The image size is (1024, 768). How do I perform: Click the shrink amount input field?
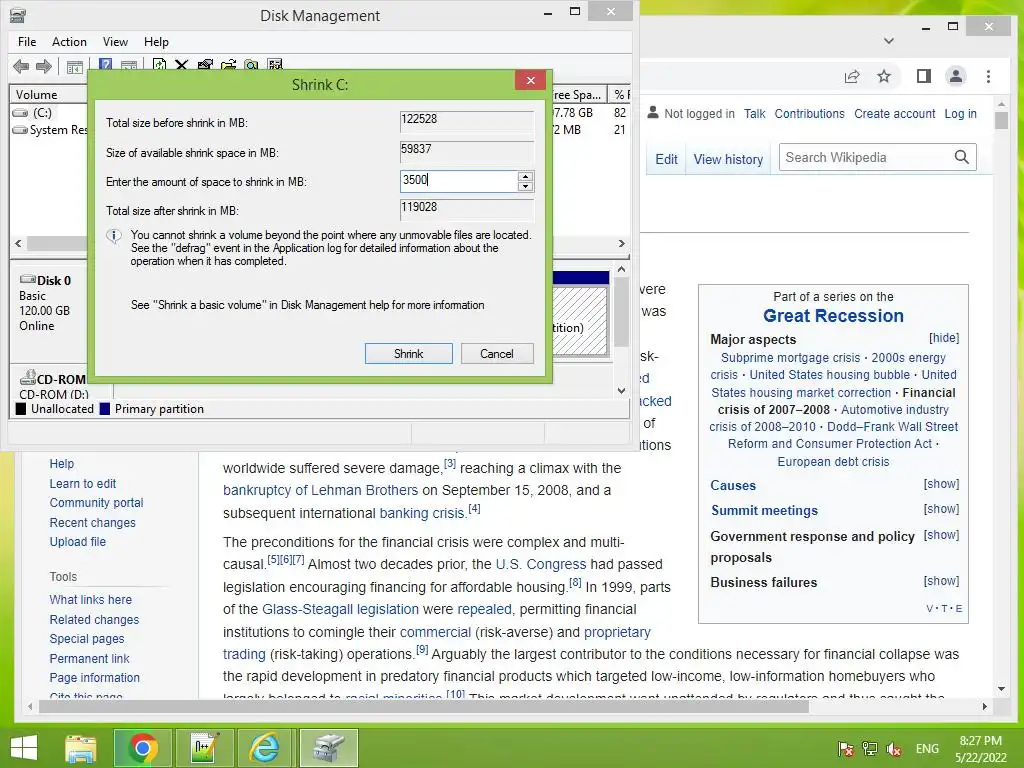(x=458, y=181)
